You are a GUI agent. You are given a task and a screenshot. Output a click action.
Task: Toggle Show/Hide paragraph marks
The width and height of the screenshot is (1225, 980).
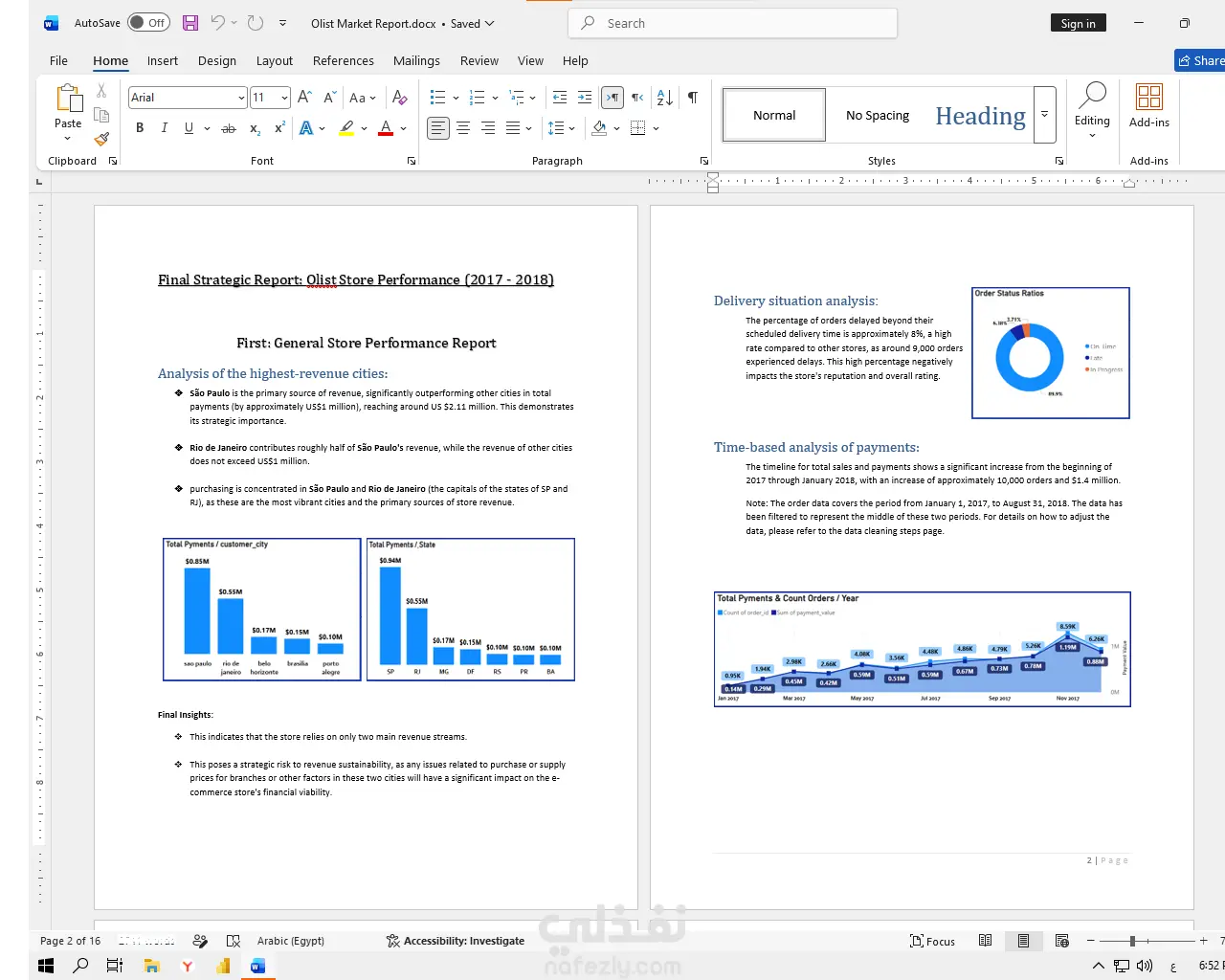(693, 97)
